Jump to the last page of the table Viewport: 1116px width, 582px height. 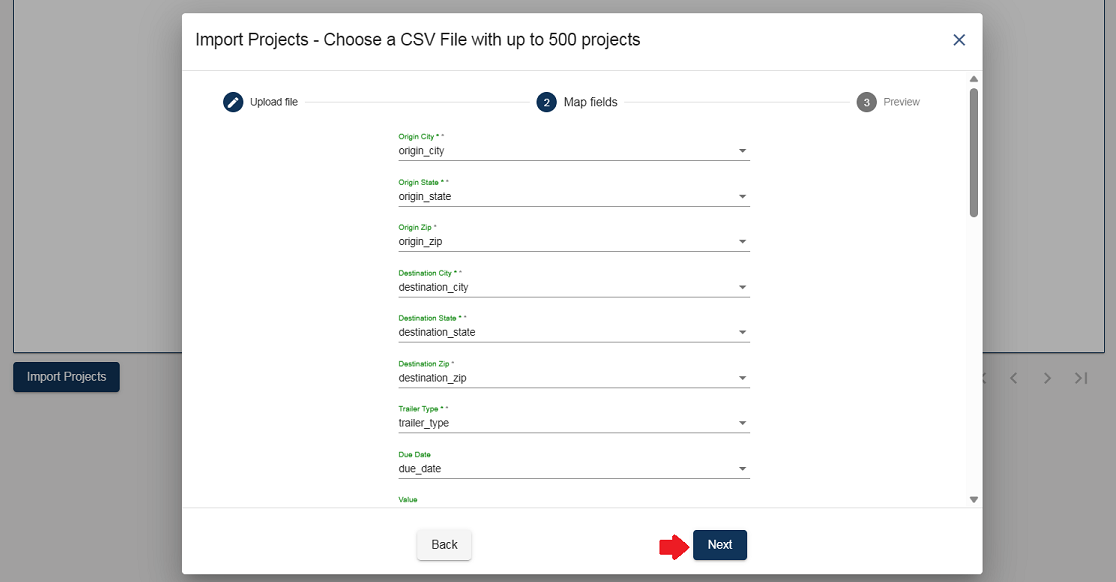[1081, 378]
